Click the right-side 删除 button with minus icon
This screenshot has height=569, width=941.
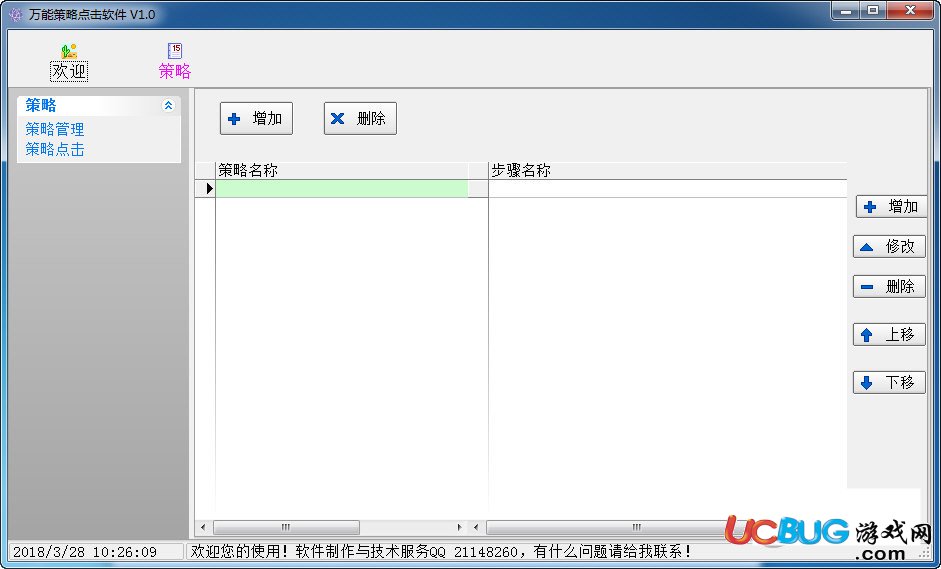[x=889, y=287]
